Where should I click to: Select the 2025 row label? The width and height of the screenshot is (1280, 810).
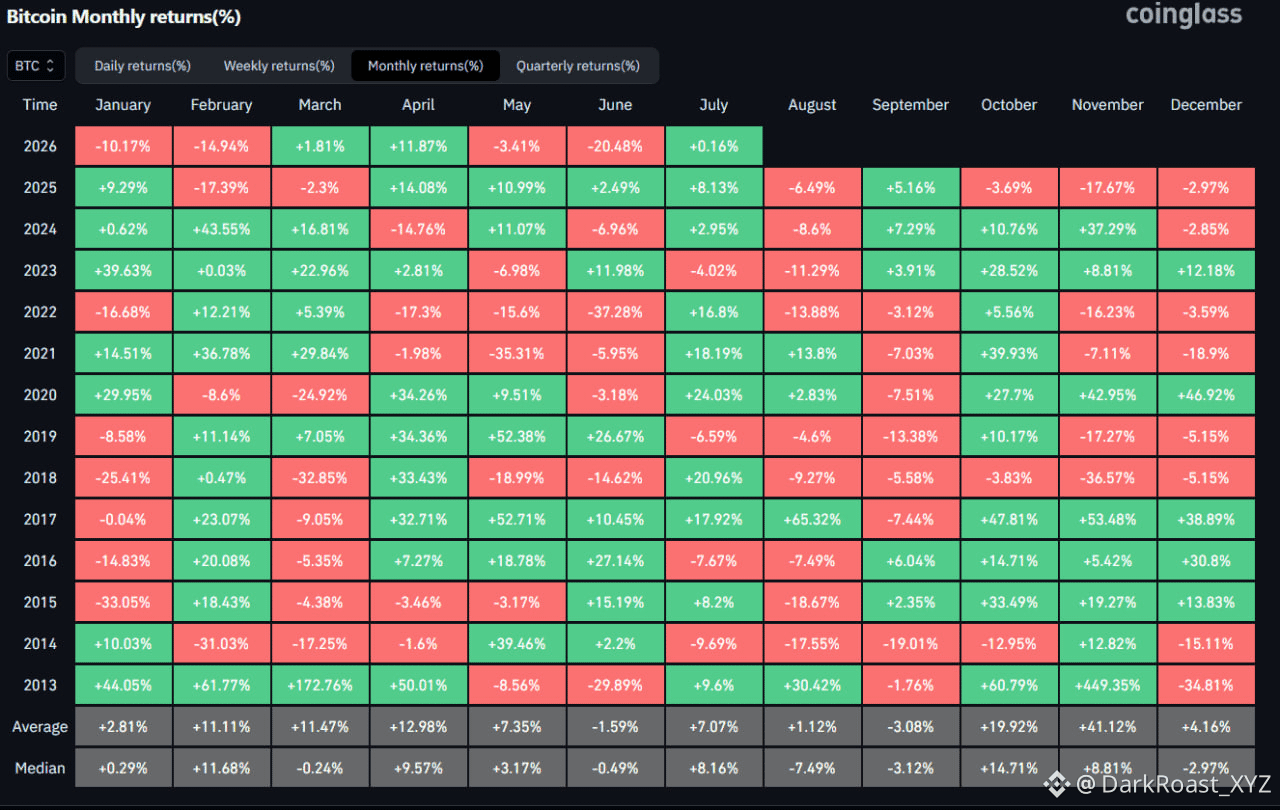pyautogui.click(x=40, y=188)
